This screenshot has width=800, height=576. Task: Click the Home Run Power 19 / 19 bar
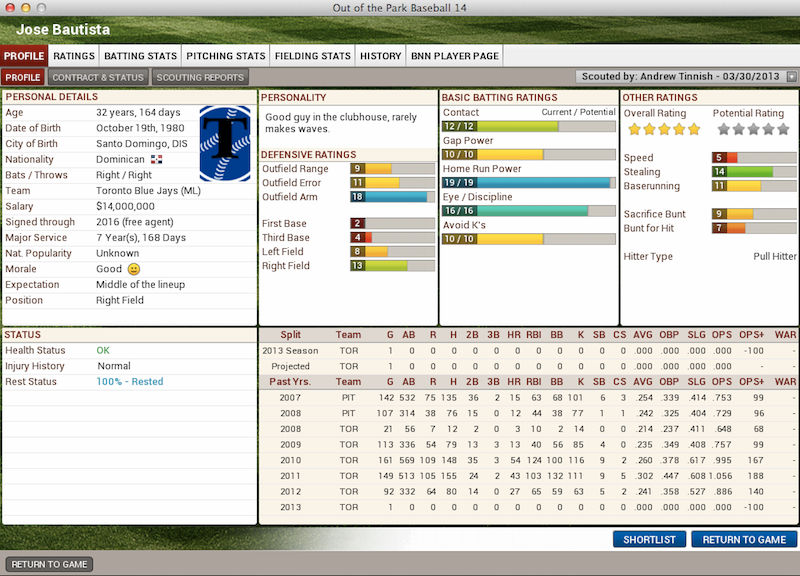click(x=529, y=183)
